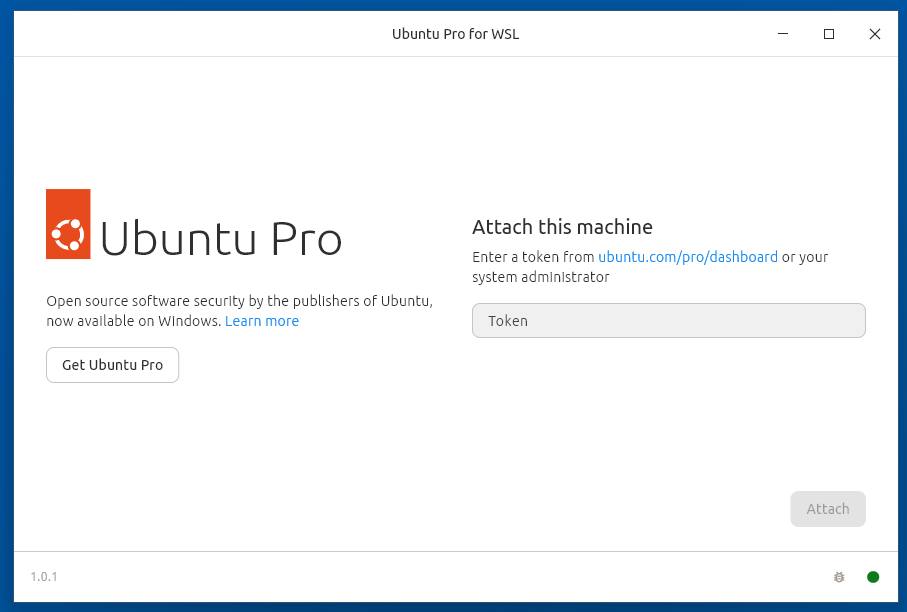This screenshot has height=612, width=907.
Task: Click the bug report icon in footer
Action: pyautogui.click(x=839, y=577)
